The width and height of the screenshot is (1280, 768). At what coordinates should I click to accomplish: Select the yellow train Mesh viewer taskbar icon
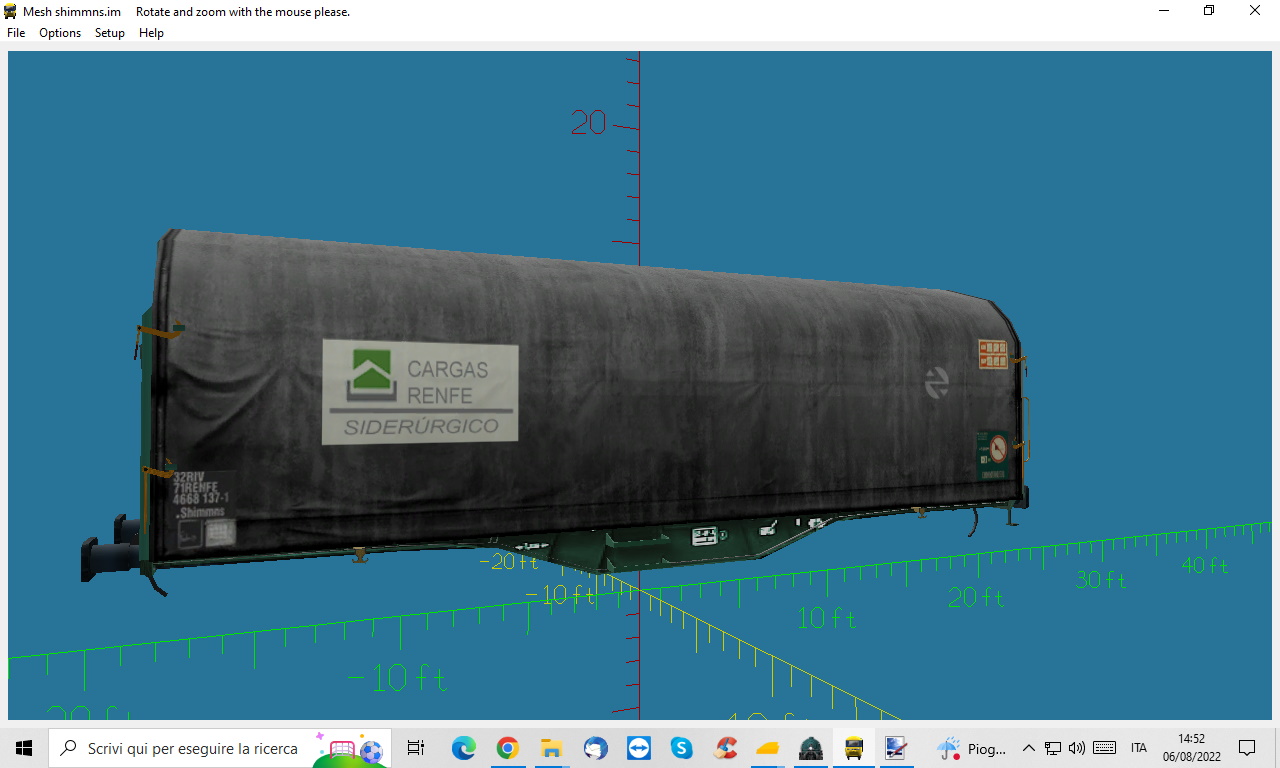click(x=854, y=747)
